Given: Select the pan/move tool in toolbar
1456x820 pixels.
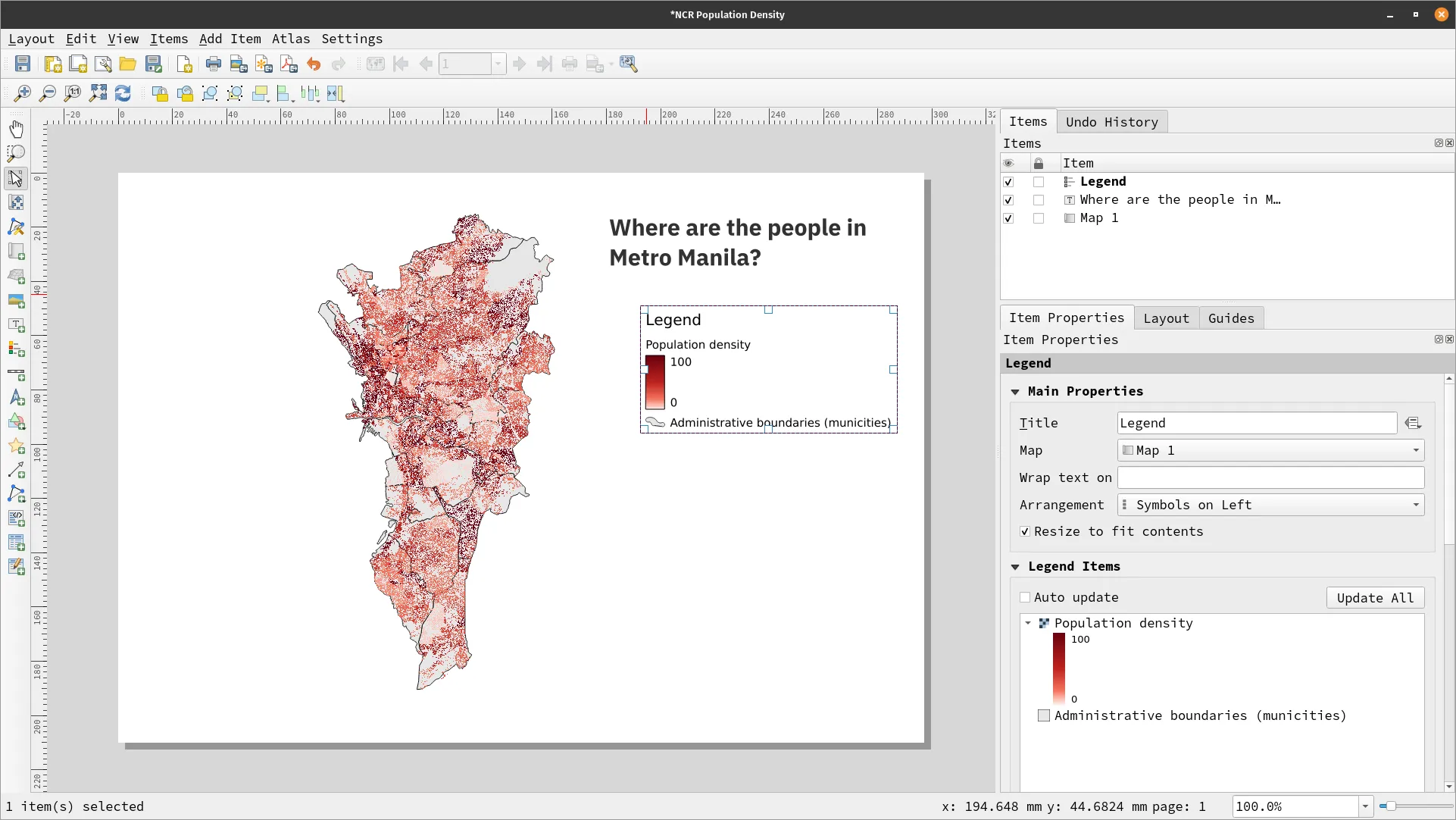Looking at the screenshot, I should tap(16, 128).
